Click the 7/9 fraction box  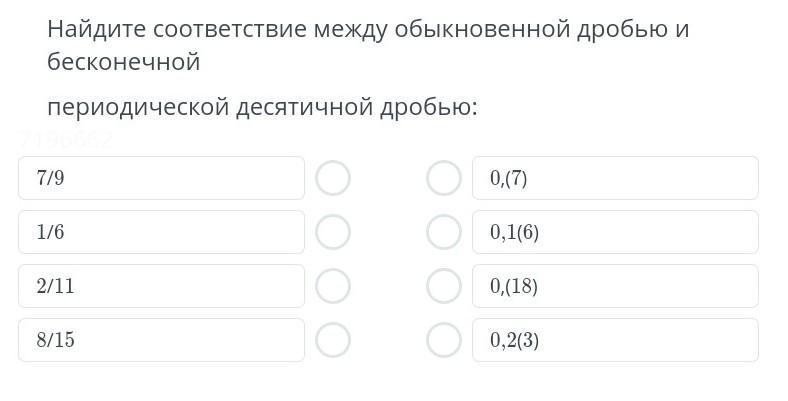tap(161, 179)
